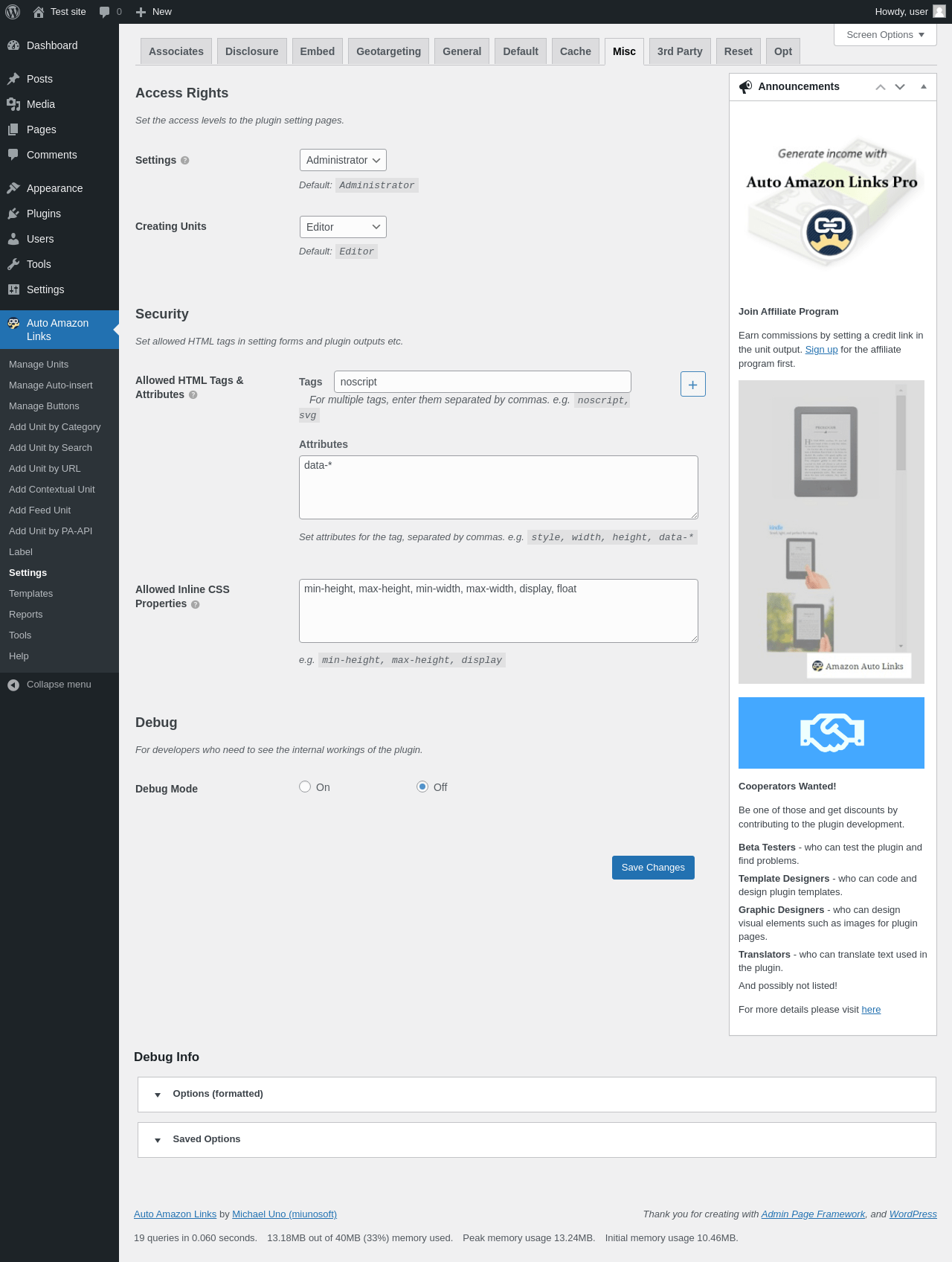Click the Allowed Inline CSS Properties textarea
Viewport: 952px width, 1262px height.
498,611
